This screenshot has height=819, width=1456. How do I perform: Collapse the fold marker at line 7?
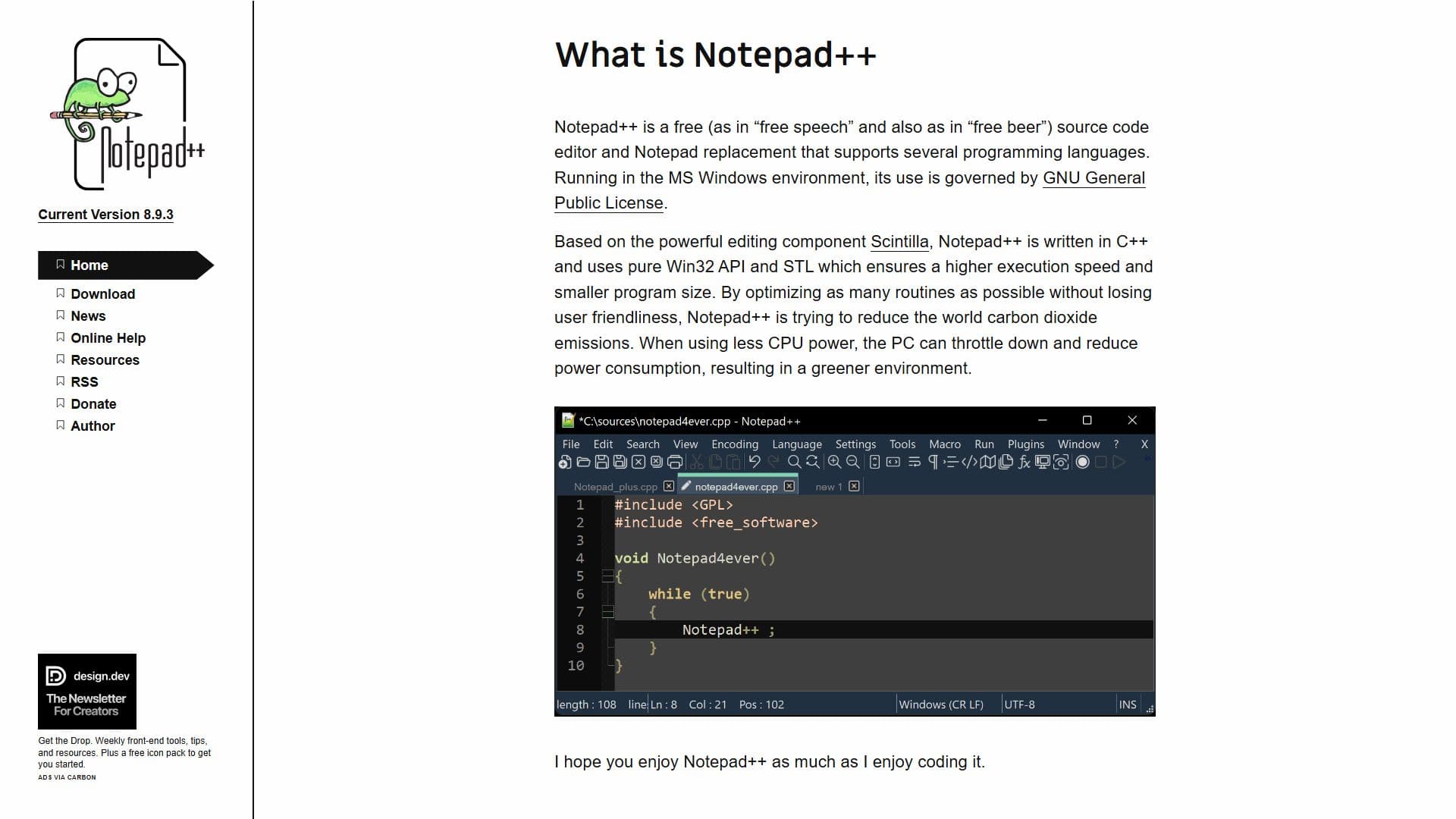tap(607, 612)
